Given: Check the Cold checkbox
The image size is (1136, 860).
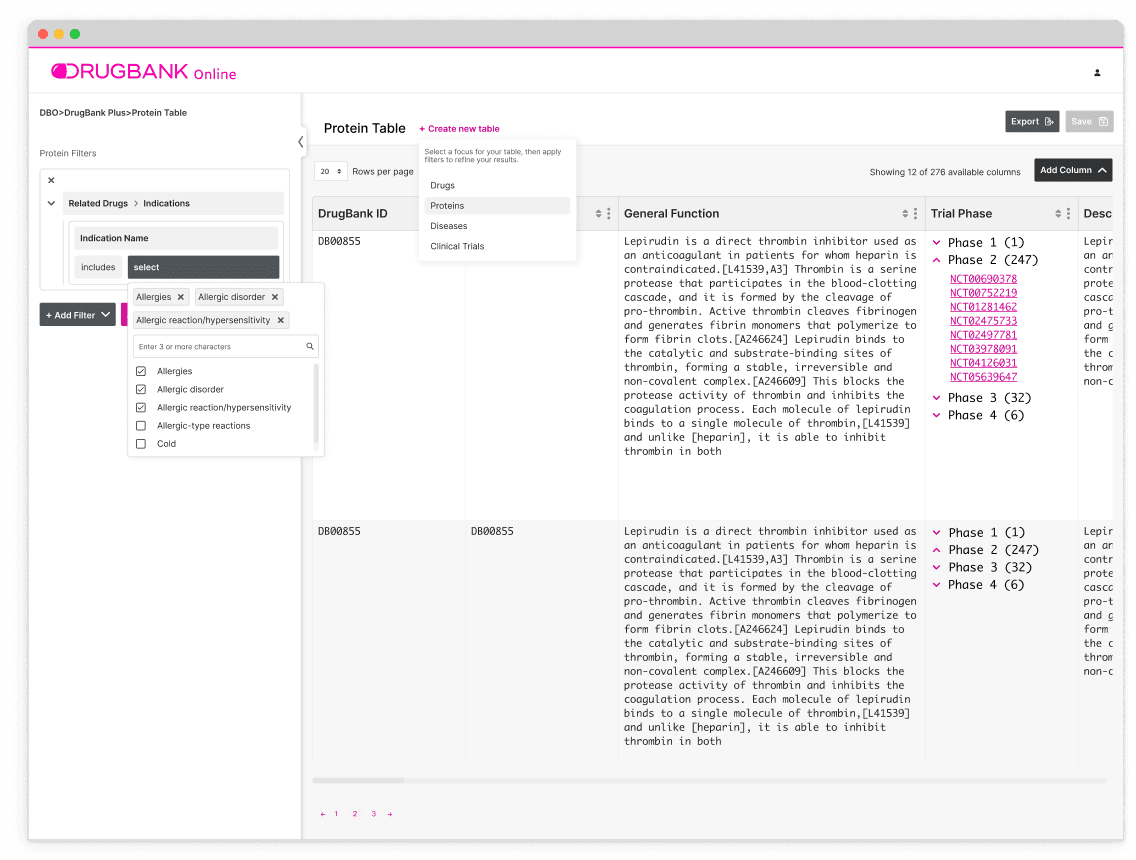Looking at the screenshot, I should pos(141,443).
